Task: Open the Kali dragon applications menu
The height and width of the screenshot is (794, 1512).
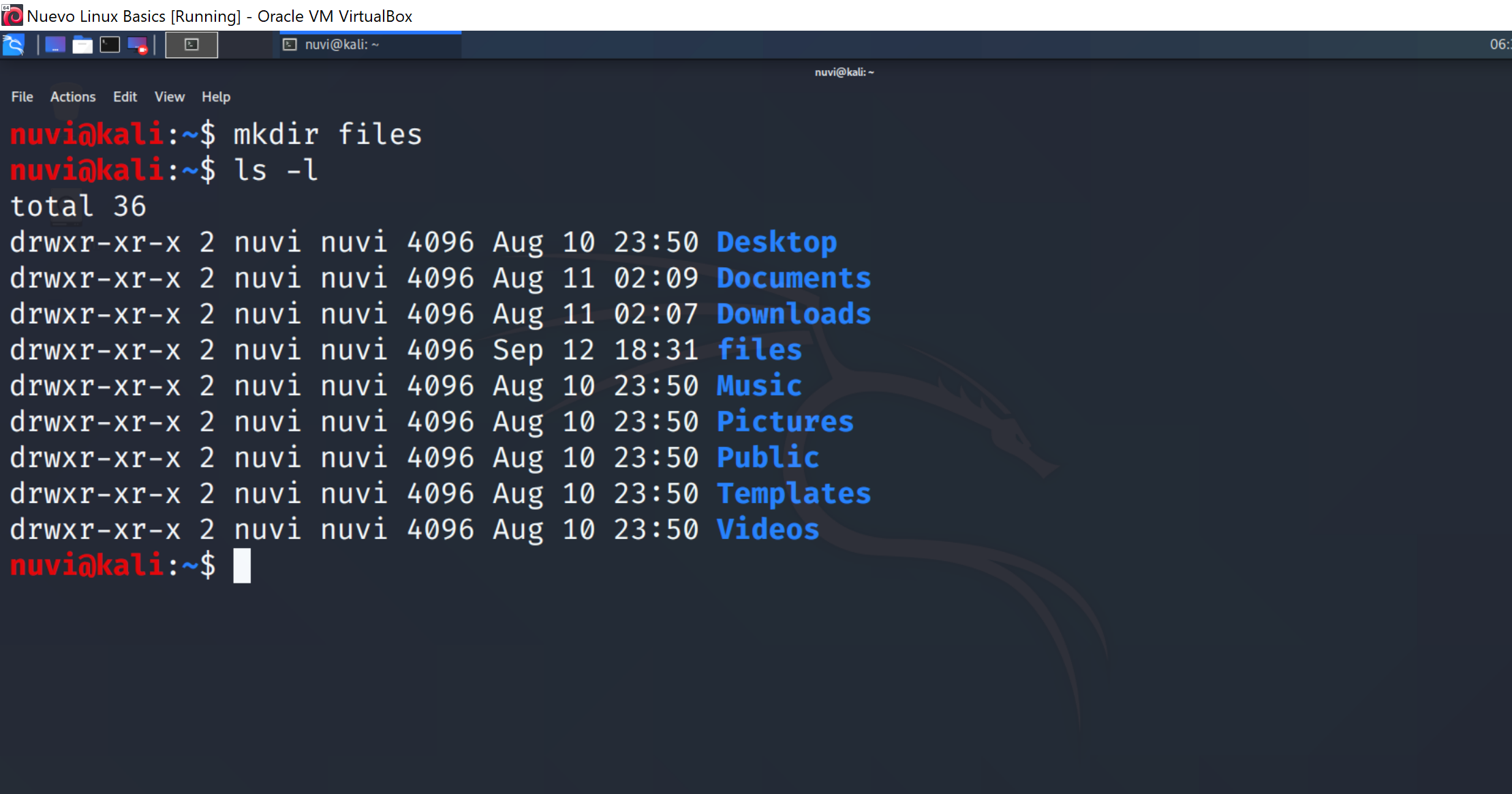Action: (14, 45)
